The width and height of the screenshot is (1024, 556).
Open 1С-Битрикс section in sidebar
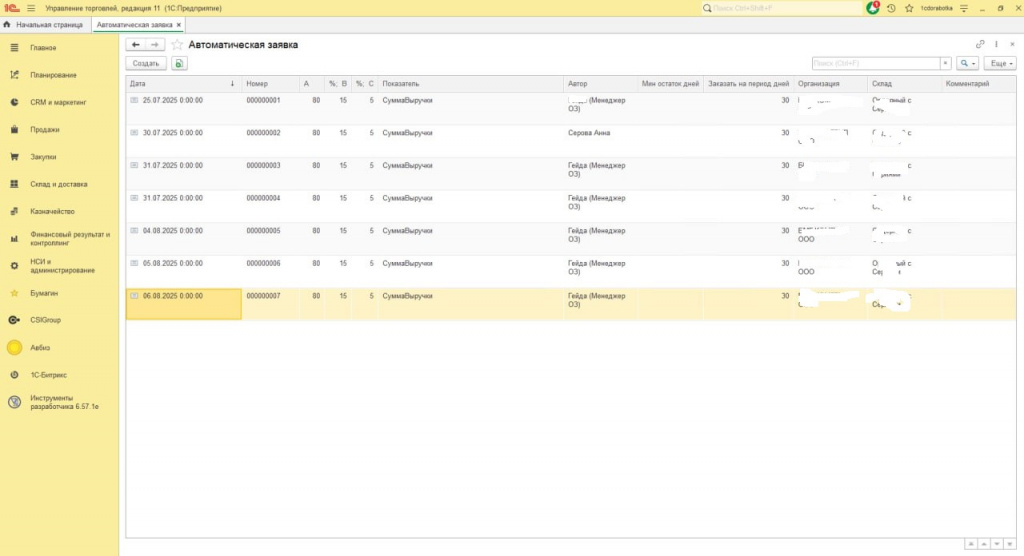click(59, 375)
